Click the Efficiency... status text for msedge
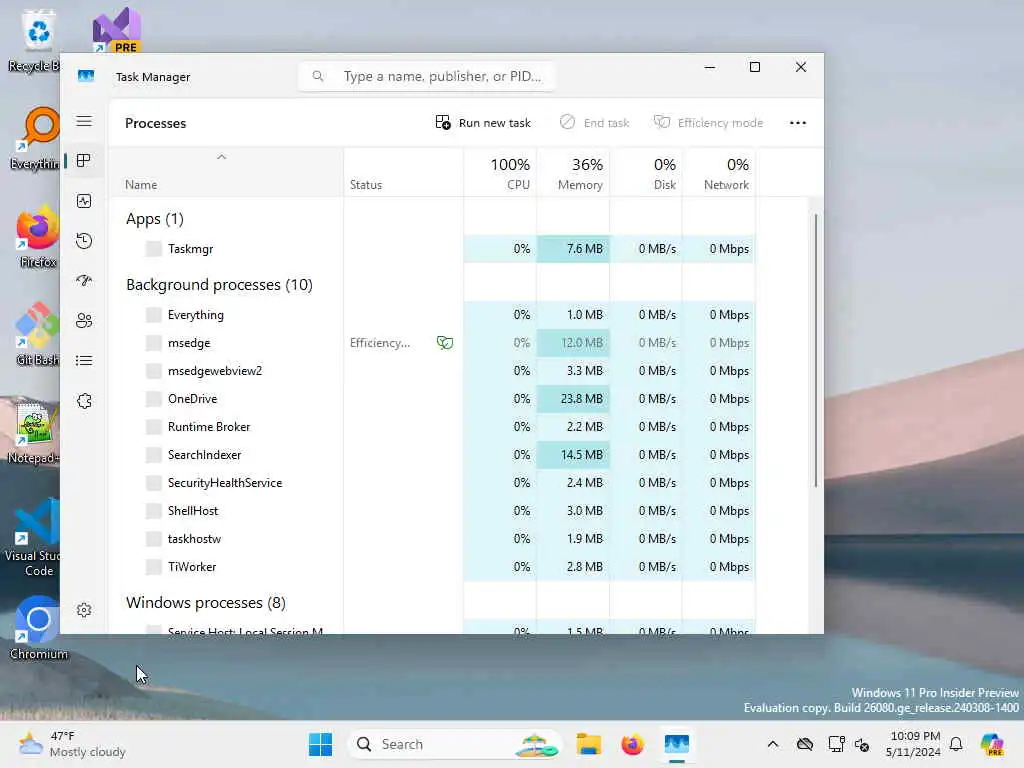This screenshot has height=768, width=1024. pos(379,343)
